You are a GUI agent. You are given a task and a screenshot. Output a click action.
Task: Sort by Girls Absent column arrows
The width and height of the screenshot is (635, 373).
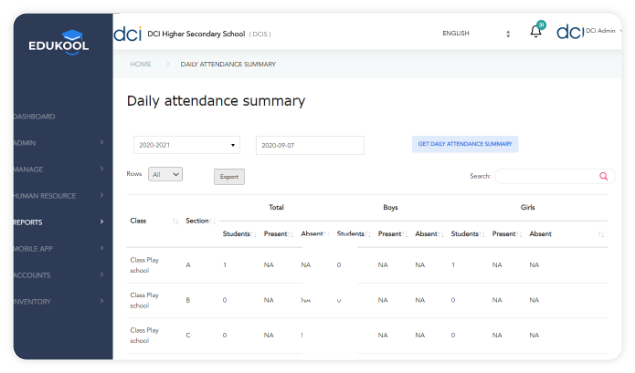point(601,234)
